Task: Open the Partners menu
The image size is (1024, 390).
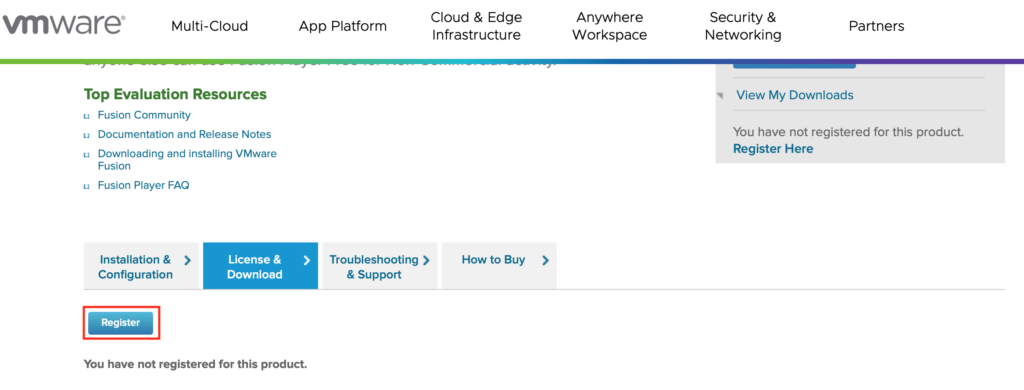Action: click(876, 26)
